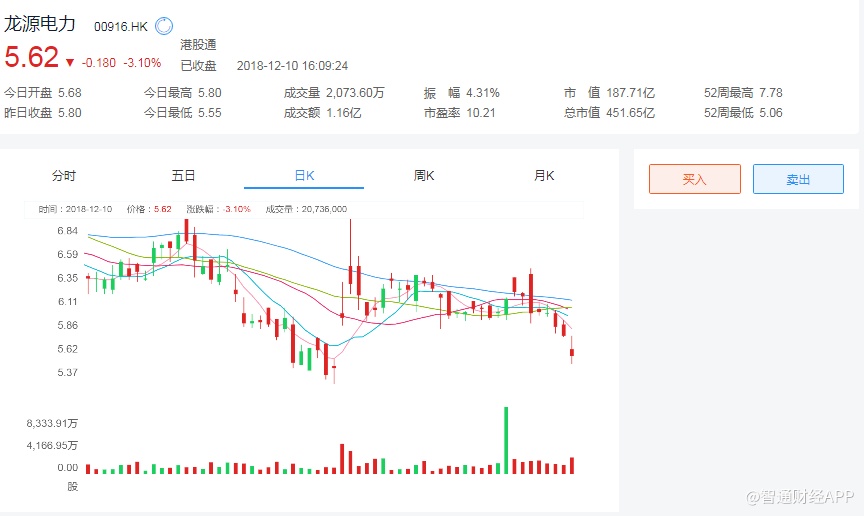The image size is (864, 516).
Task: Switch to the 周K weekly tab
Action: 424,176
